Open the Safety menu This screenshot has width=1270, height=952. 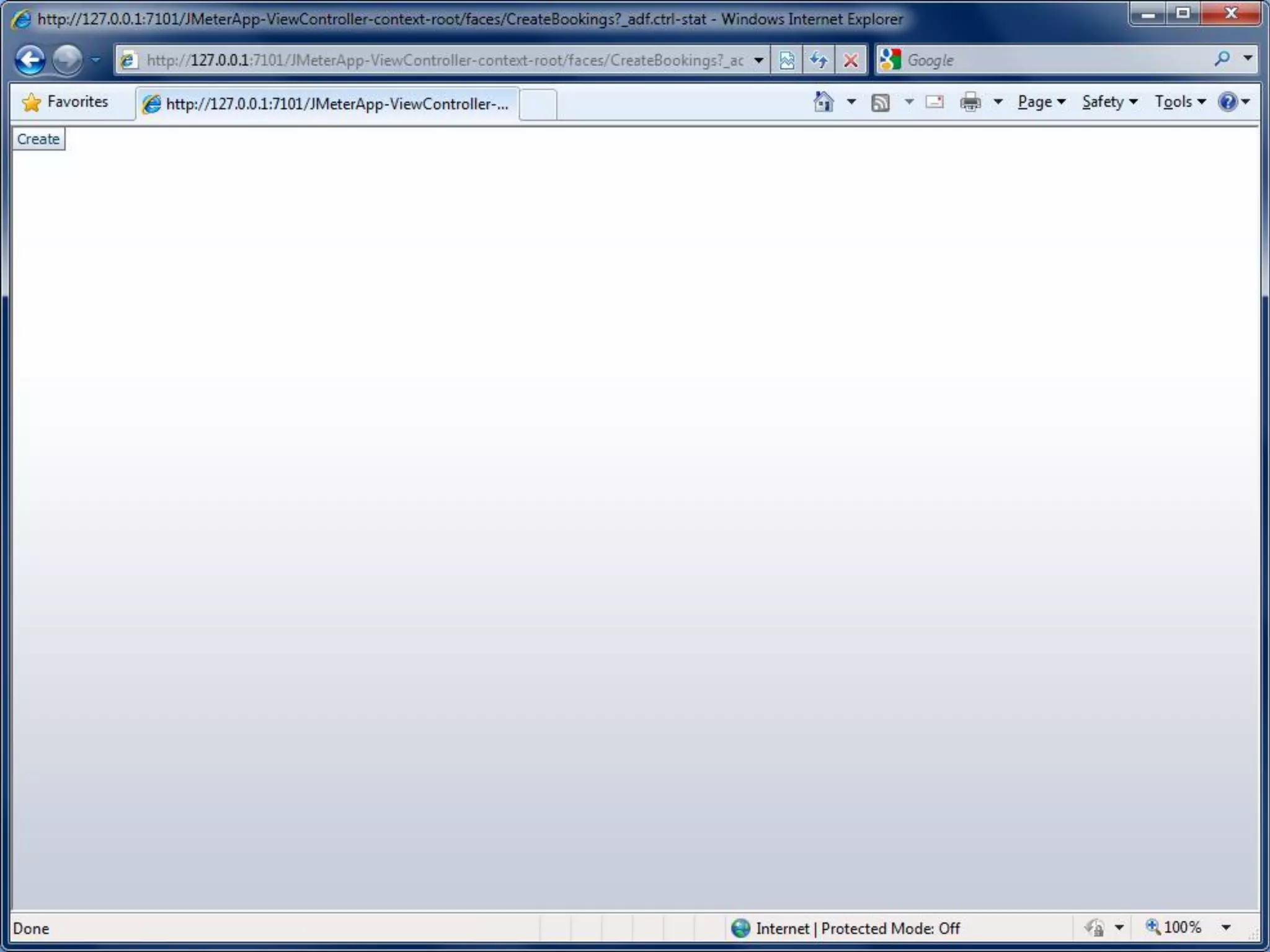(x=1109, y=102)
